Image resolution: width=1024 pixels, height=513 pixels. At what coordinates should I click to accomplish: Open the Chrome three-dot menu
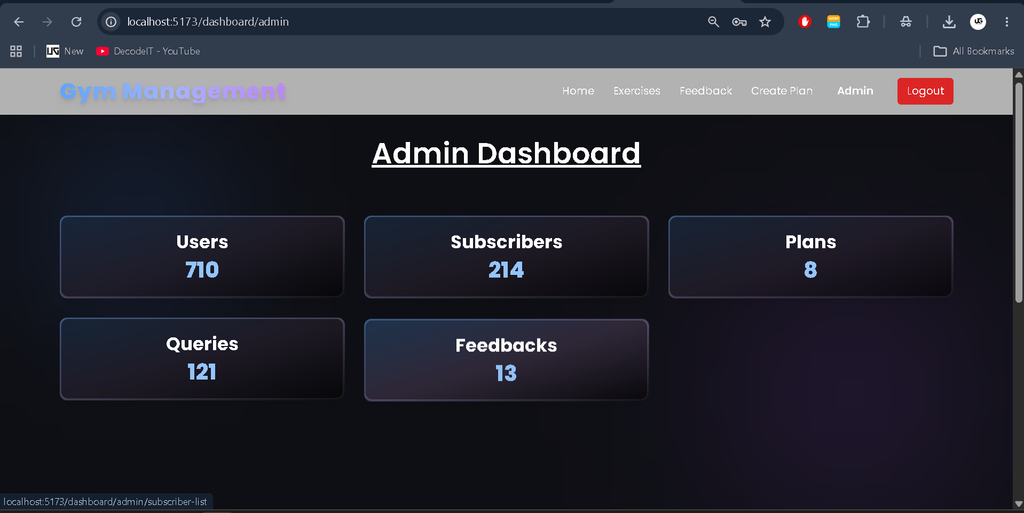pos(1006,22)
